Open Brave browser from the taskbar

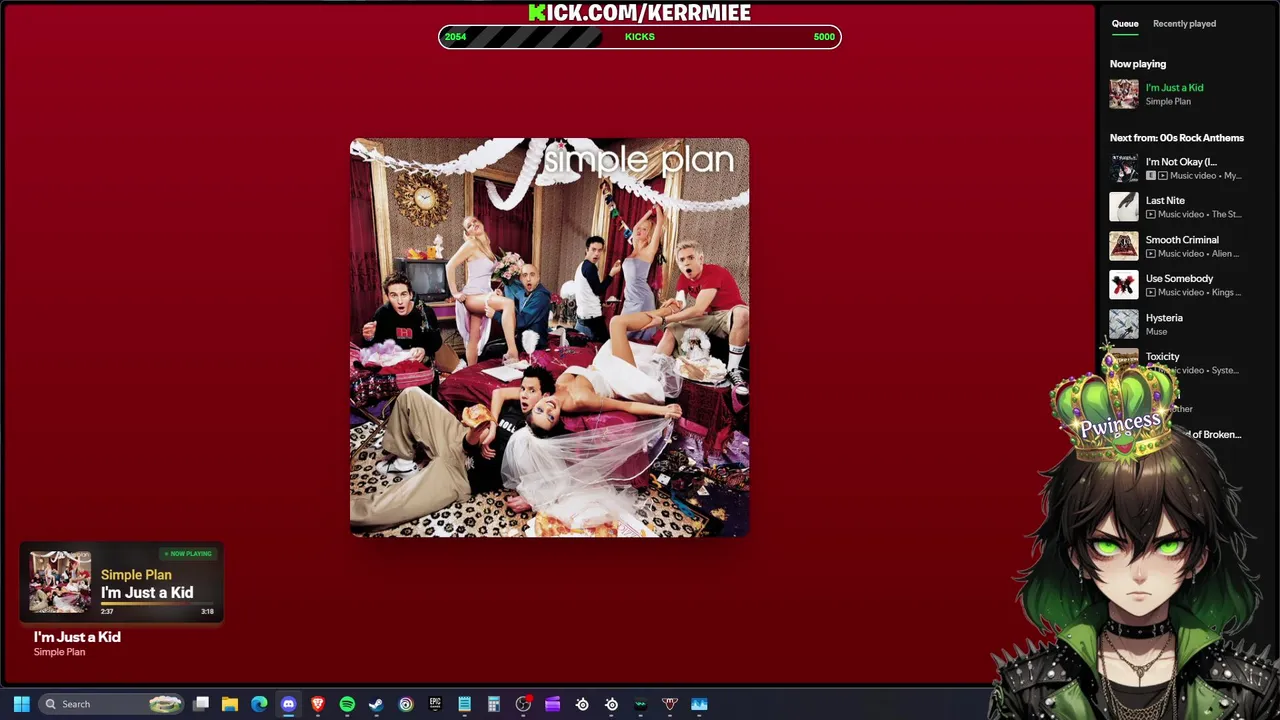[x=318, y=704]
